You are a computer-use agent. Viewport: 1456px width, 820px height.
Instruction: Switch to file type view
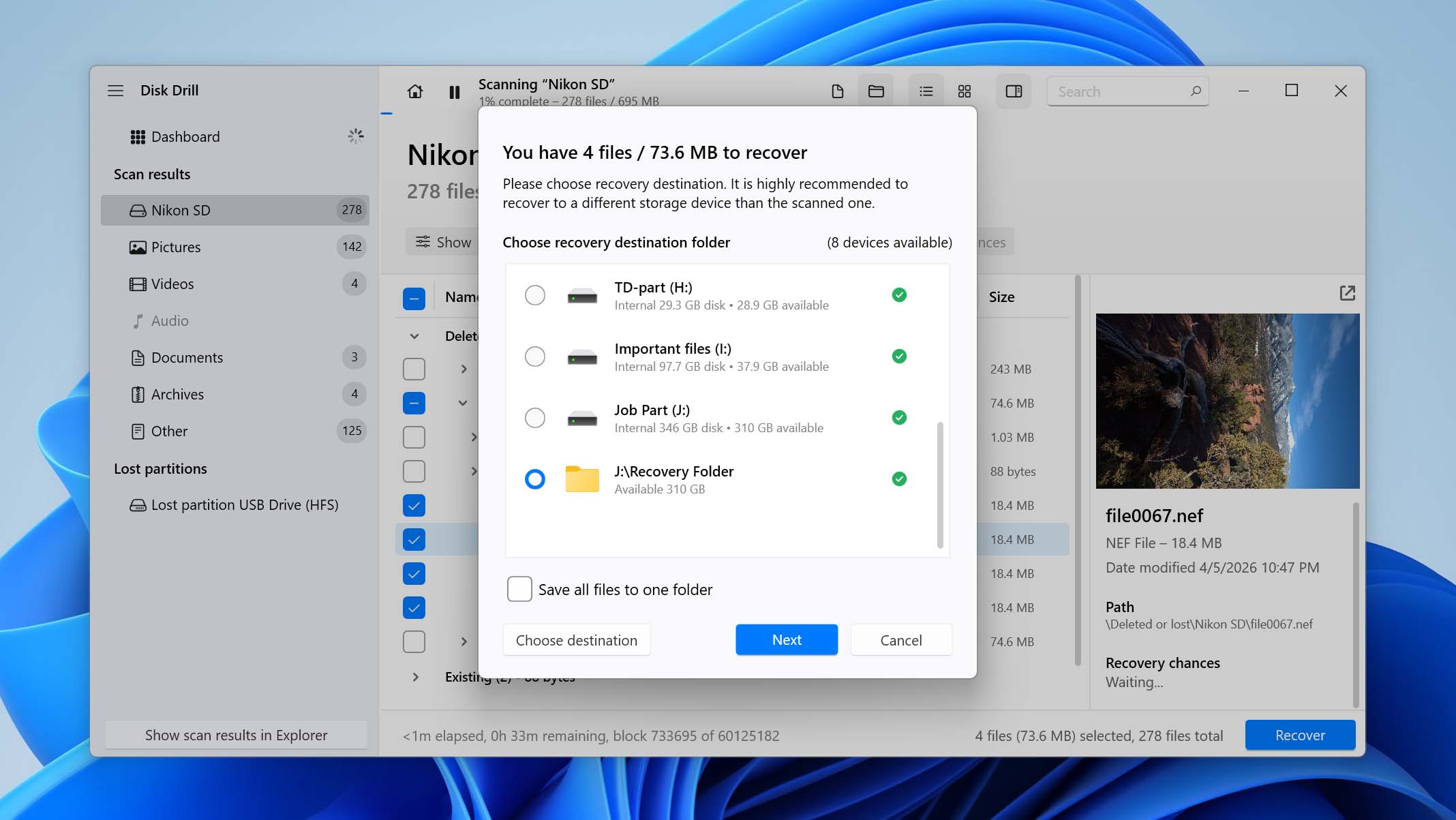point(838,91)
